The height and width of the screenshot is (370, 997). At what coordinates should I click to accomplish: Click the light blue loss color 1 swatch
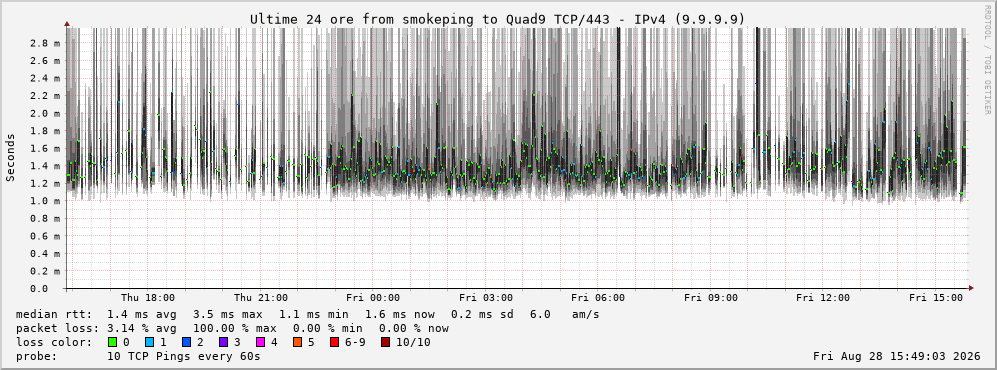pos(149,342)
